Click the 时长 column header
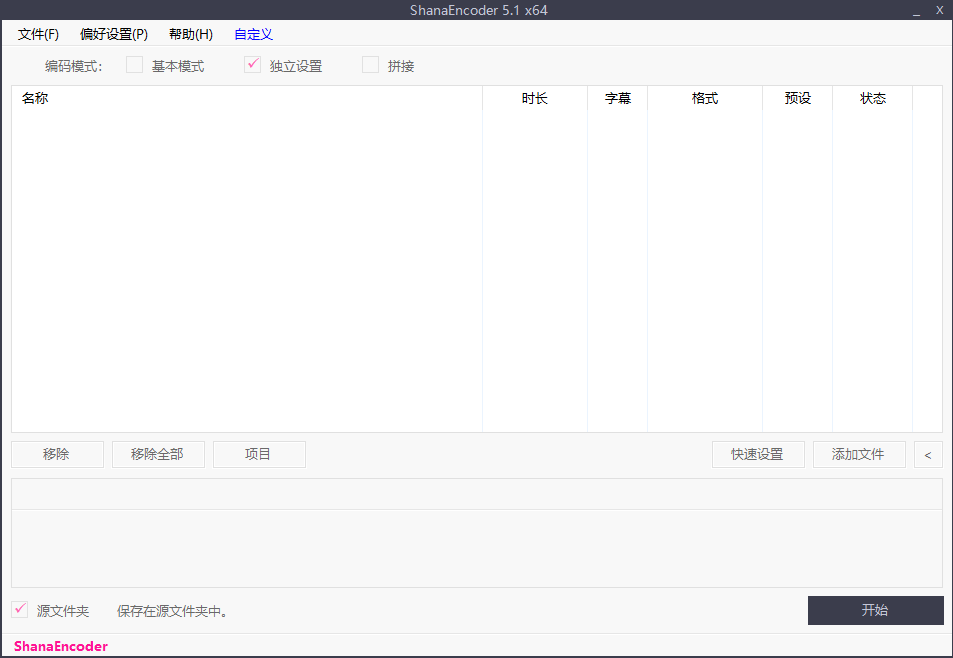Viewport: 953px width, 658px height. 535,98
